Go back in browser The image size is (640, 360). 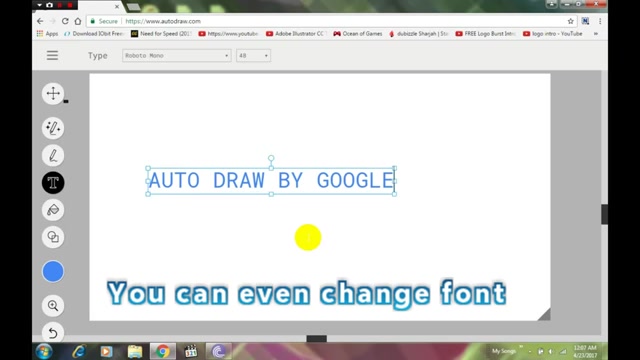tap(40, 21)
